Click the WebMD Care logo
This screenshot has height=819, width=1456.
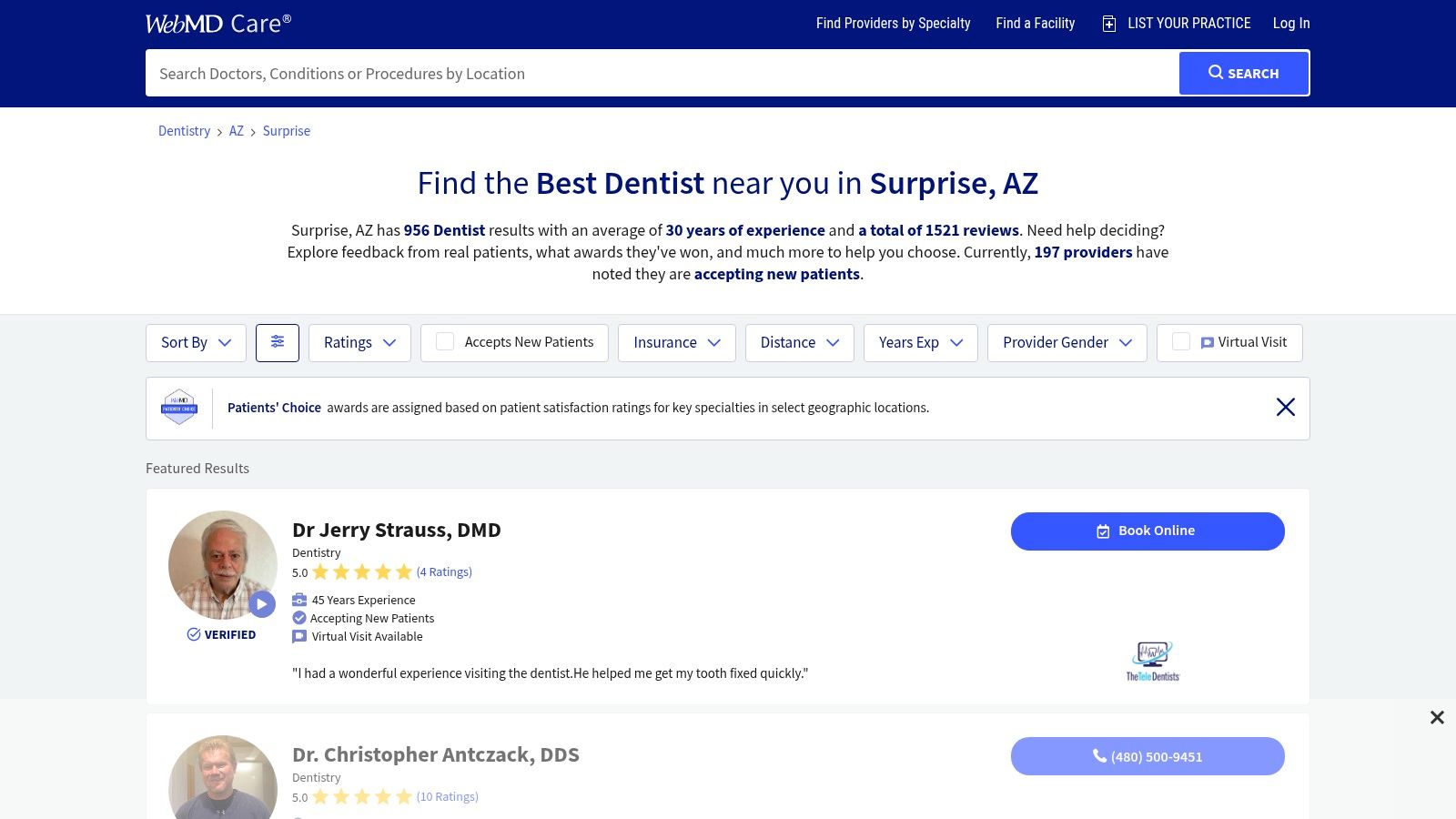tap(218, 24)
